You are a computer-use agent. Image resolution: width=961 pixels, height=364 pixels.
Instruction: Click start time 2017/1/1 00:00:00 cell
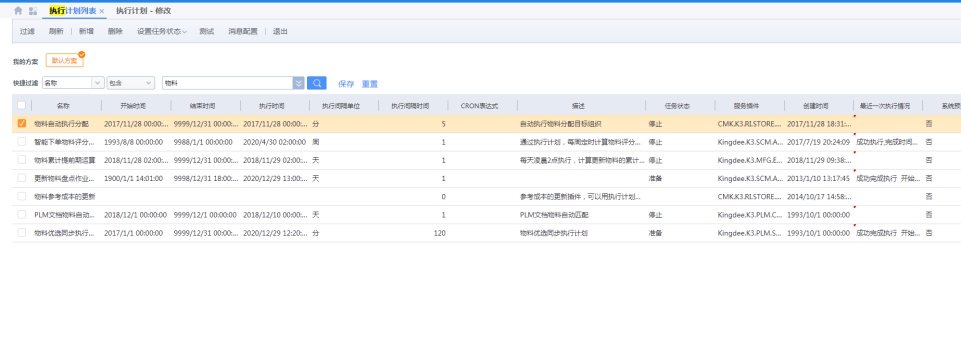coord(134,233)
